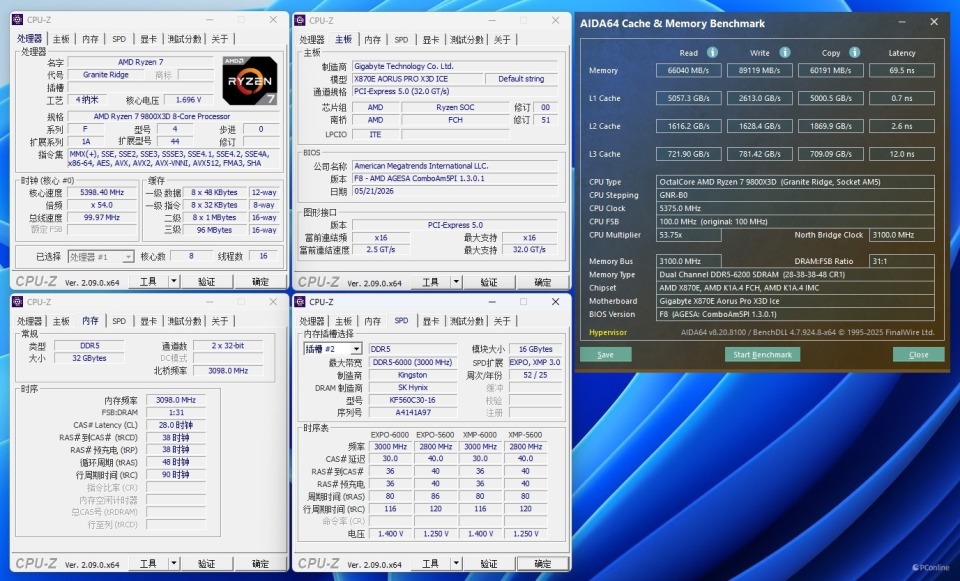Click memory frequency value 3098.0 MHz
This screenshot has width=960, height=581.
tap(175, 400)
